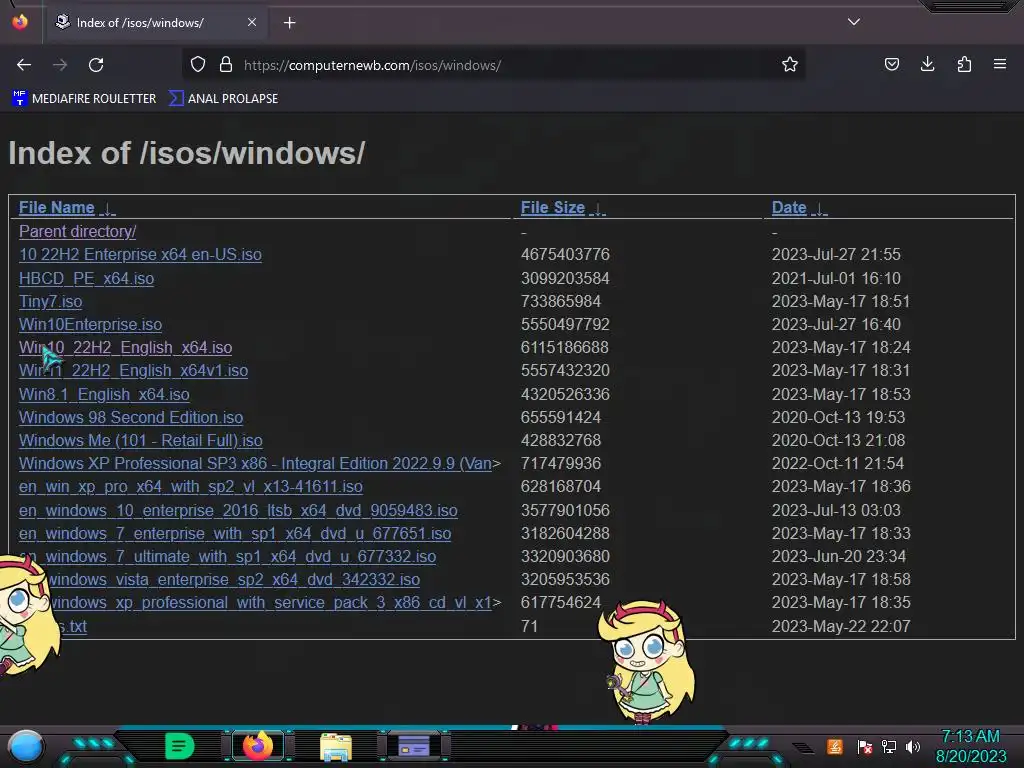Open the tracking protection shield icon
The width and height of the screenshot is (1024, 768).
point(198,65)
